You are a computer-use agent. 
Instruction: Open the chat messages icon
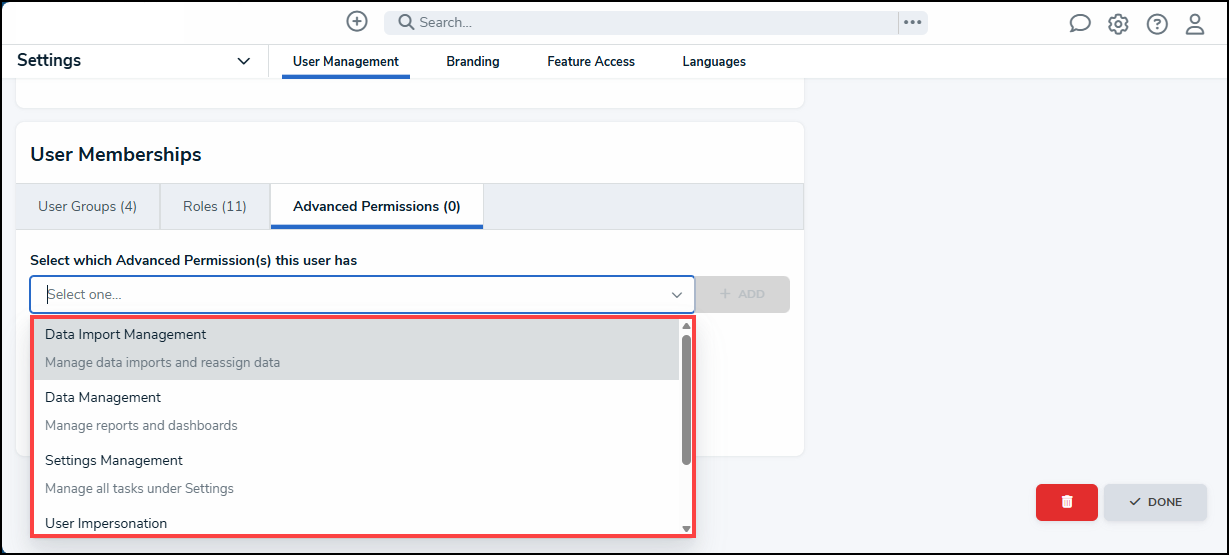(1080, 24)
